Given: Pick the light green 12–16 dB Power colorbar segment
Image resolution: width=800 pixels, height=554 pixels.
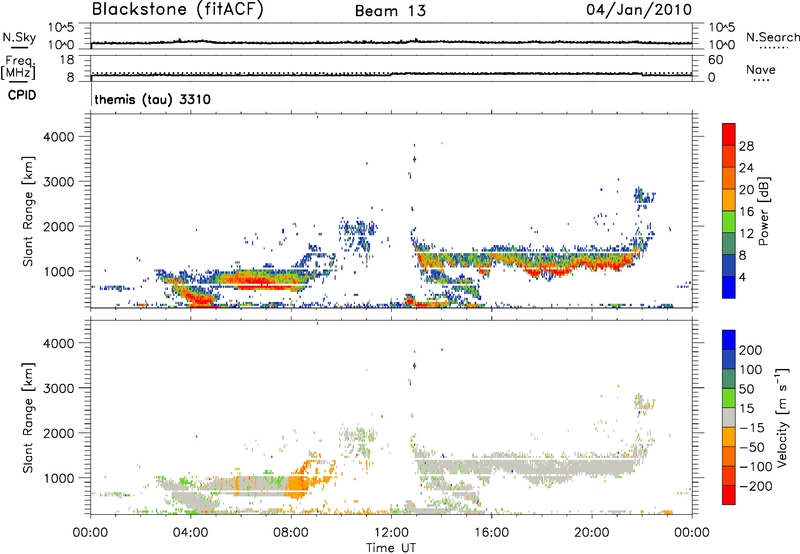Looking at the screenshot, I should tap(729, 222).
